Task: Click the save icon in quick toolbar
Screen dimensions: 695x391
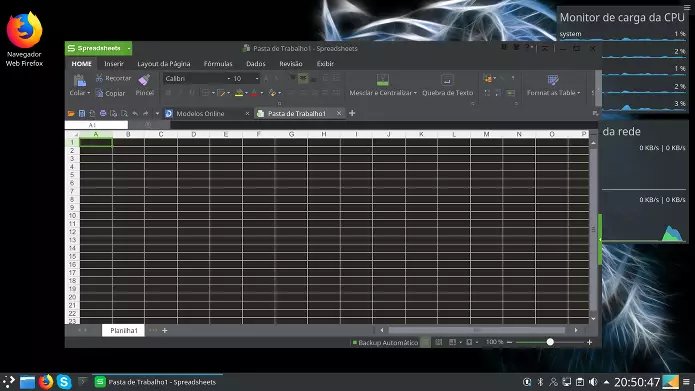Action: coord(82,113)
